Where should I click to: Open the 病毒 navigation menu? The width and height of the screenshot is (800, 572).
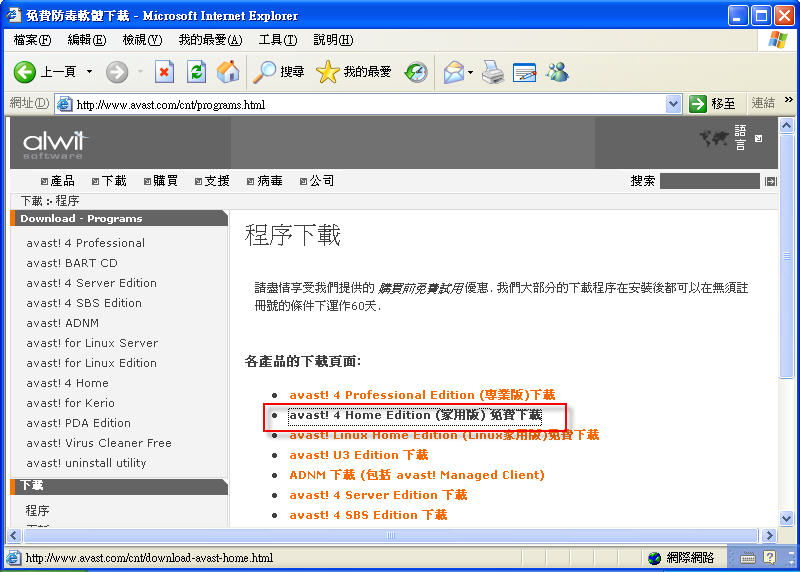265,181
